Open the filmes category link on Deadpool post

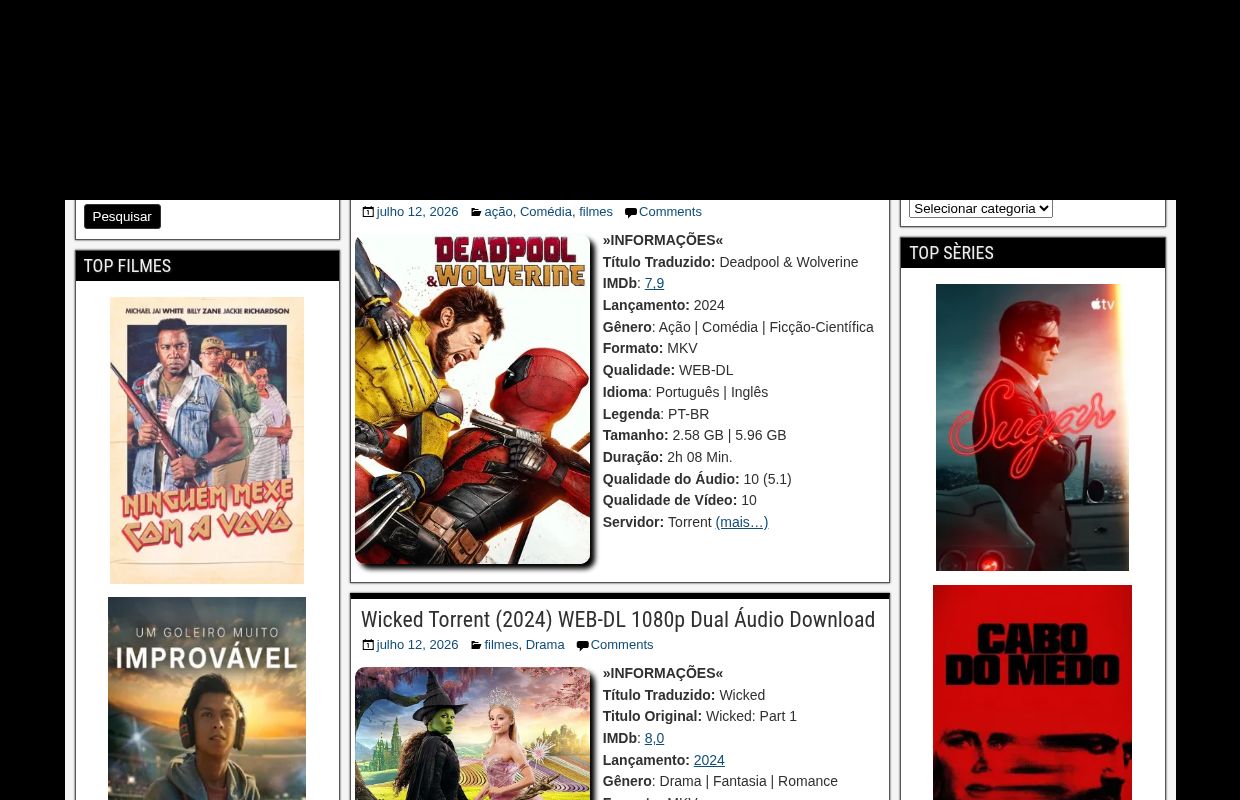tap(596, 211)
